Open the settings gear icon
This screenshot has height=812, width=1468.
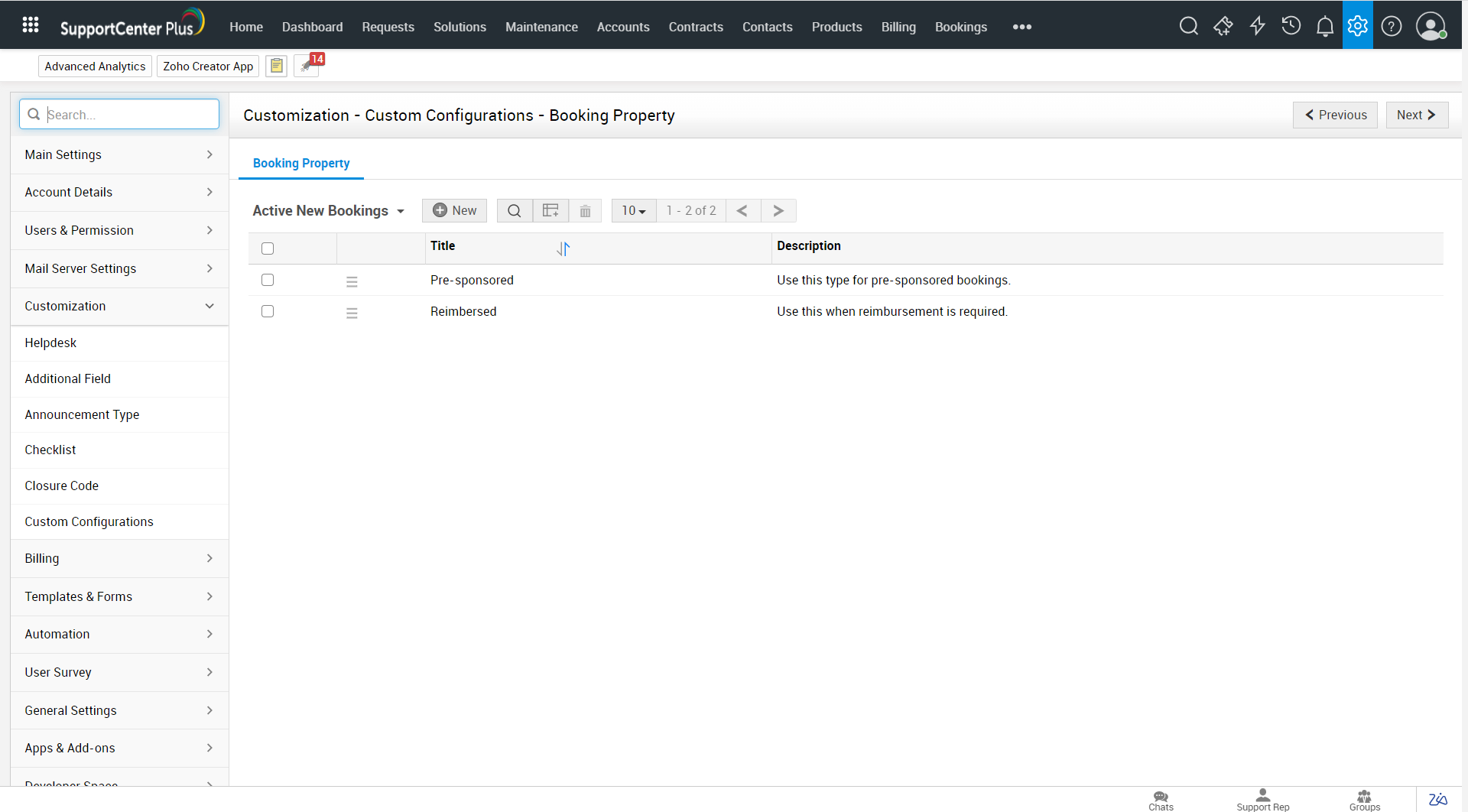click(1357, 26)
